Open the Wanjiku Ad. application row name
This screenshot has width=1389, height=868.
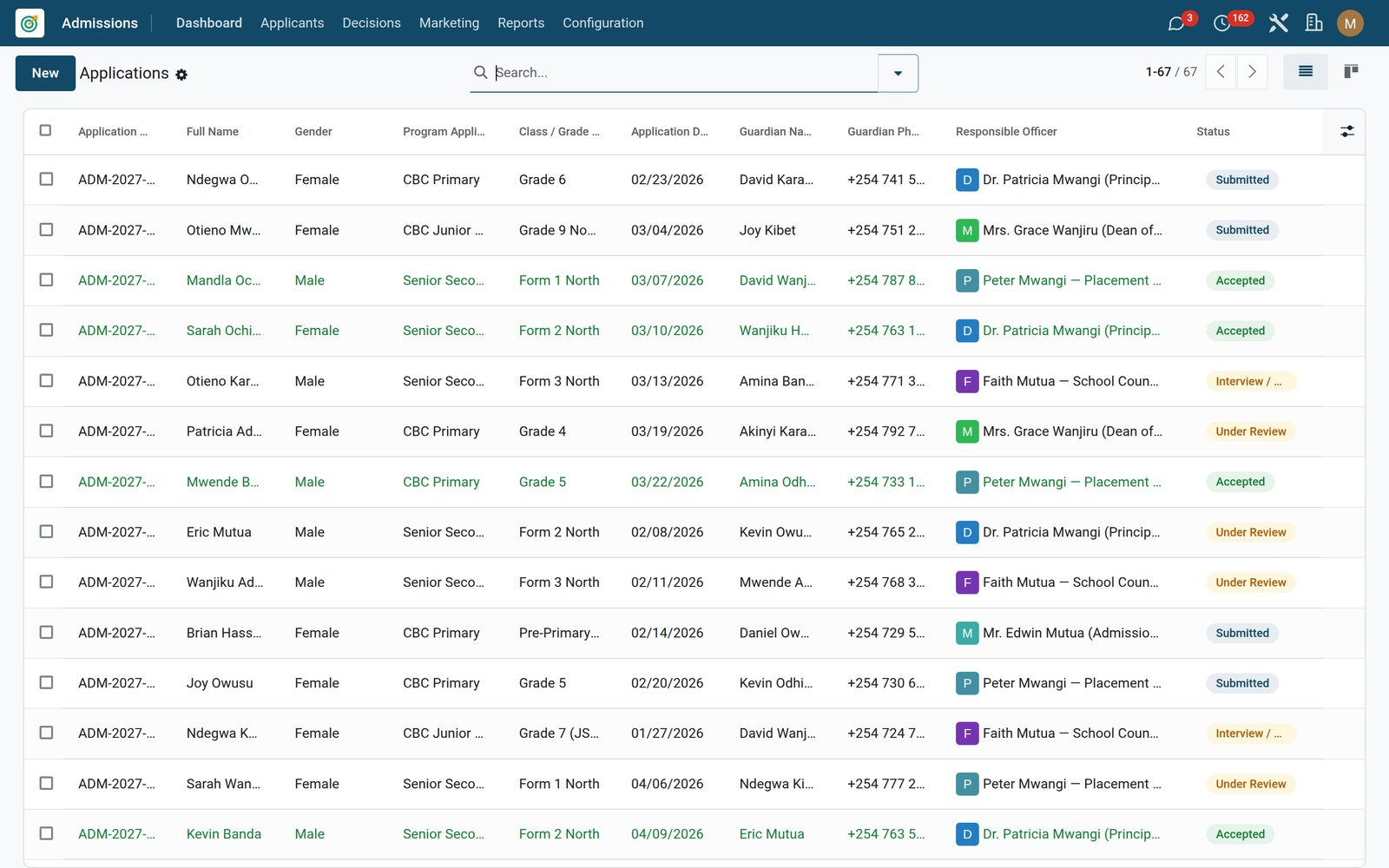(x=225, y=582)
